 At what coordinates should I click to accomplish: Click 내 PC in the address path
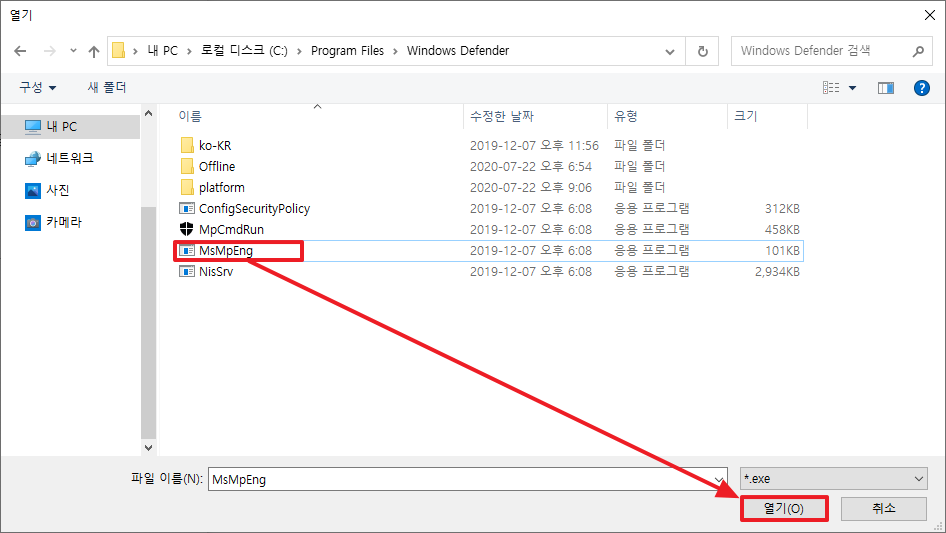click(x=163, y=51)
